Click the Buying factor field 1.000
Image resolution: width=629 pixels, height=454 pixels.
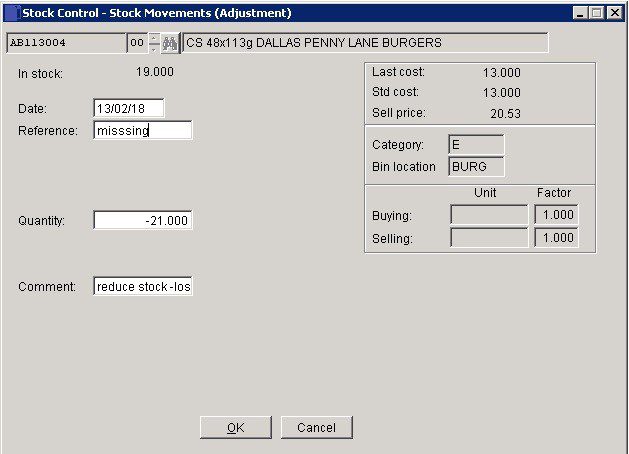pos(556,215)
